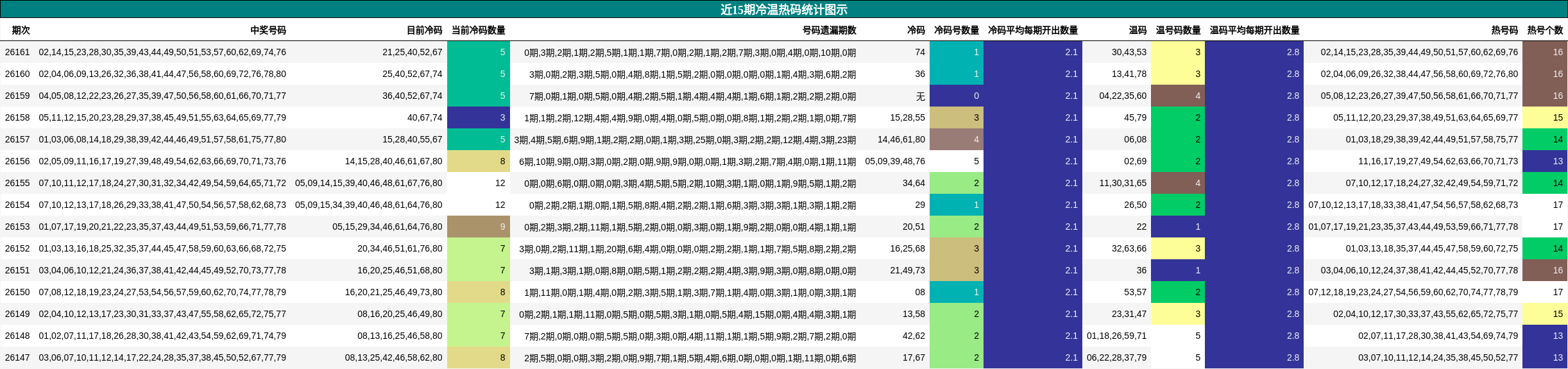Click the 冷码号数量 column header

point(957,30)
